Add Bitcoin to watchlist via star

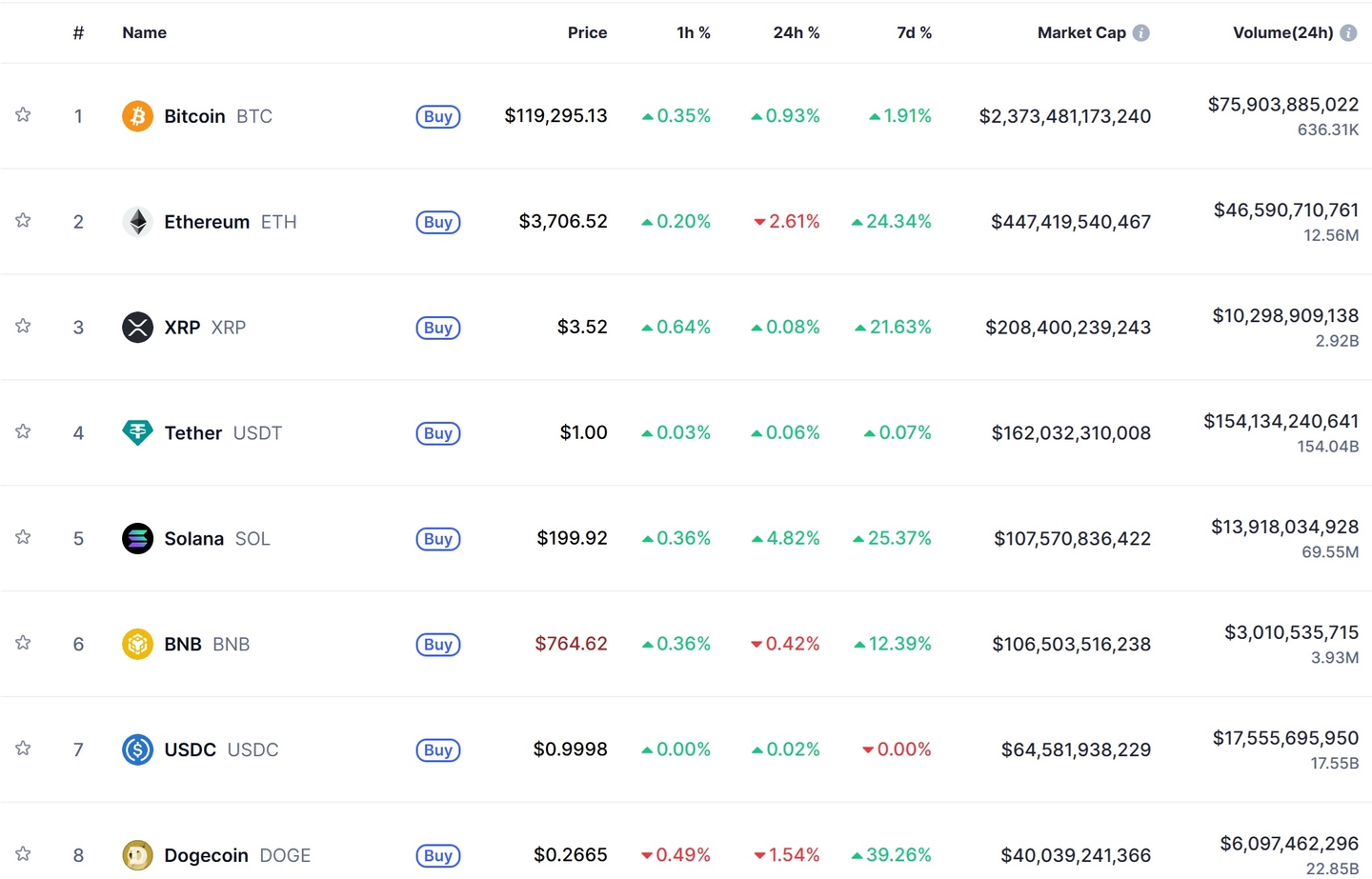(x=22, y=115)
